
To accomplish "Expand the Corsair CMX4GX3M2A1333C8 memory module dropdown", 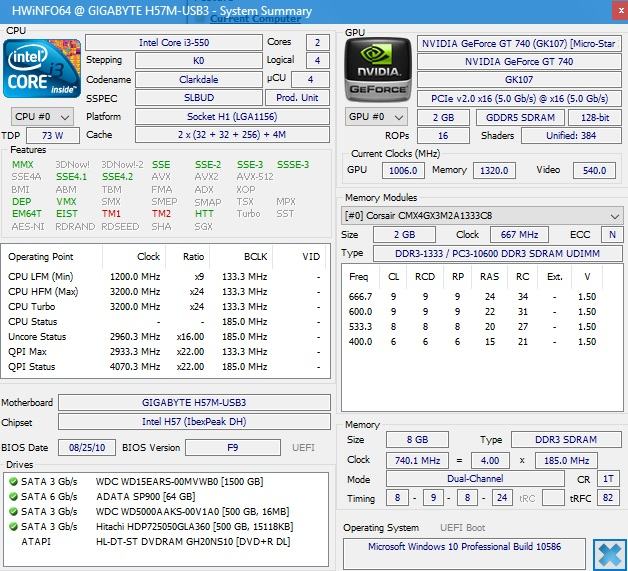I will click(x=482, y=216).
